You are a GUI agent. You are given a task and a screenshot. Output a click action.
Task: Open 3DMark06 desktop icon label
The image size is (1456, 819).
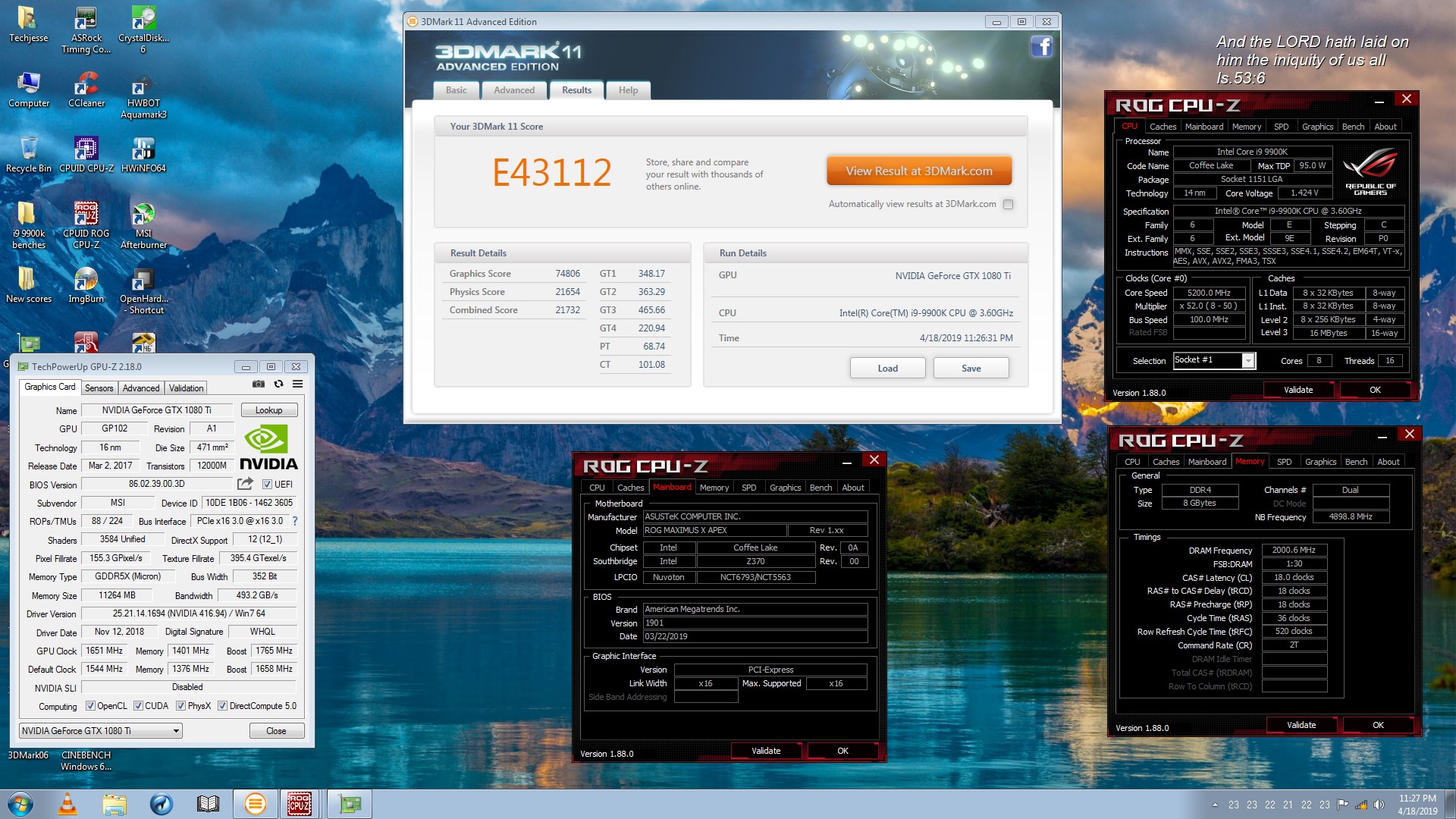pyautogui.click(x=28, y=755)
